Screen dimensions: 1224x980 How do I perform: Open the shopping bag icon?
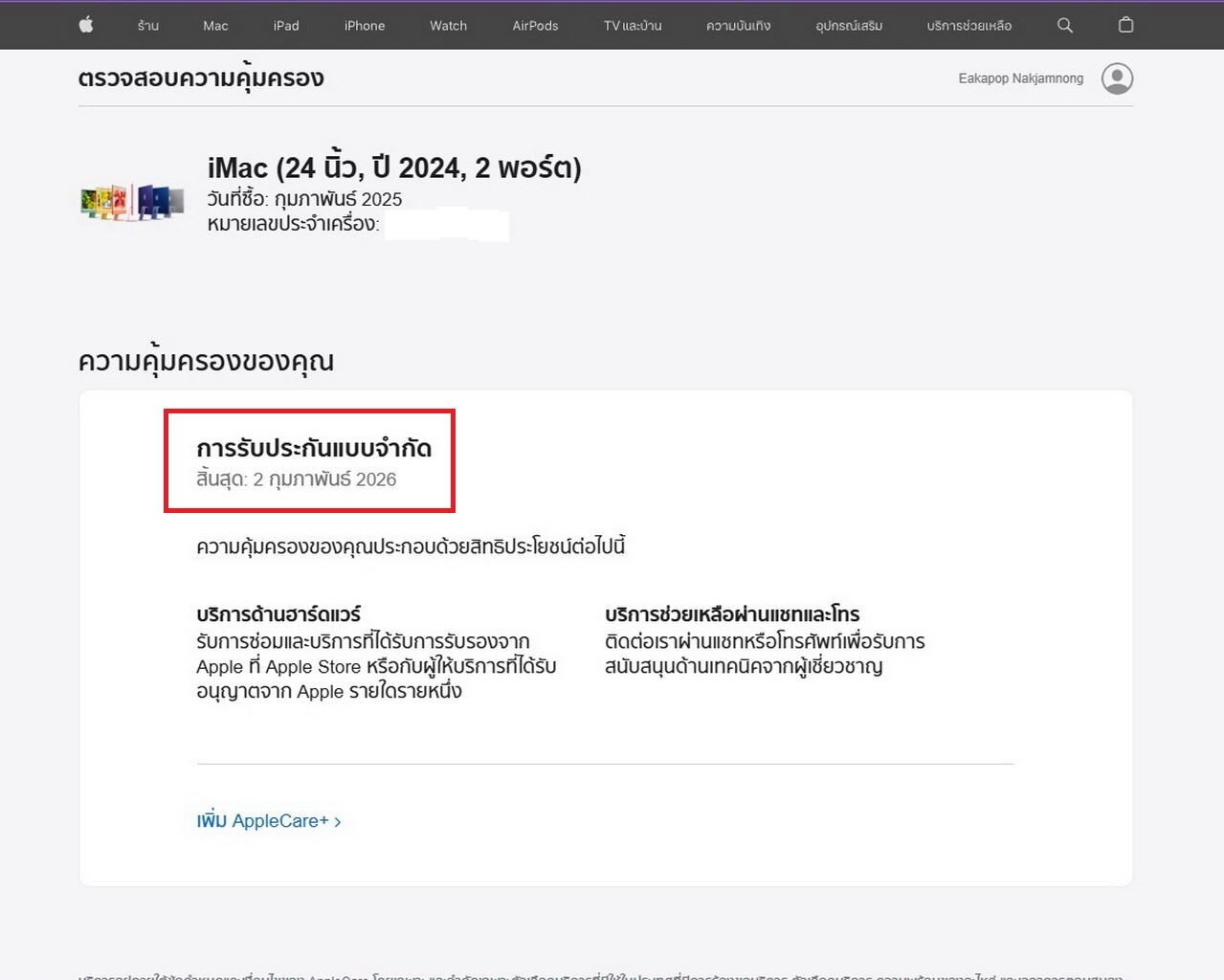pyautogui.click(x=1126, y=25)
